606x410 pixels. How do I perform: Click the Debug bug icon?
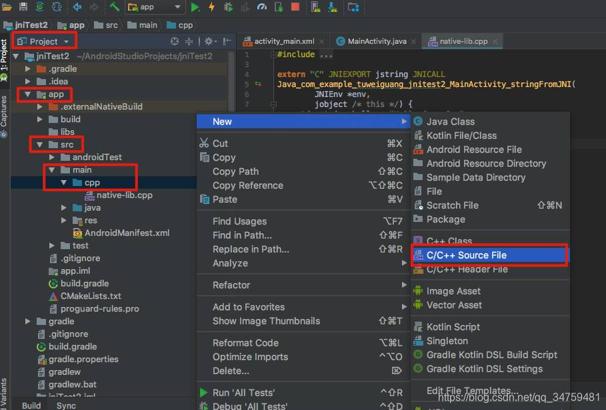(228, 7)
